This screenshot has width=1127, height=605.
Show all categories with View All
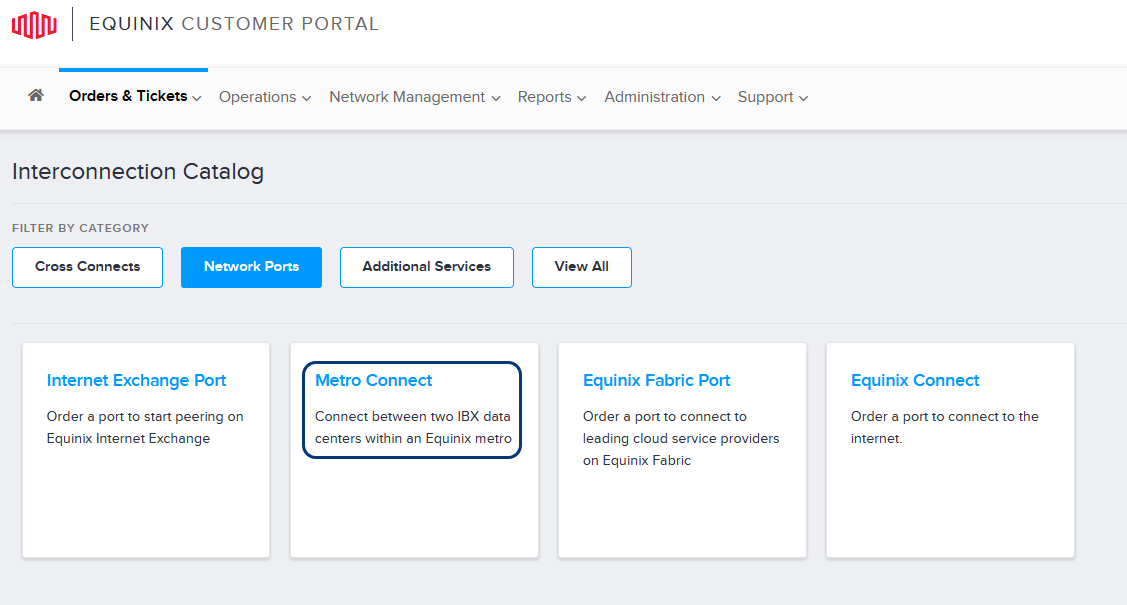point(581,267)
